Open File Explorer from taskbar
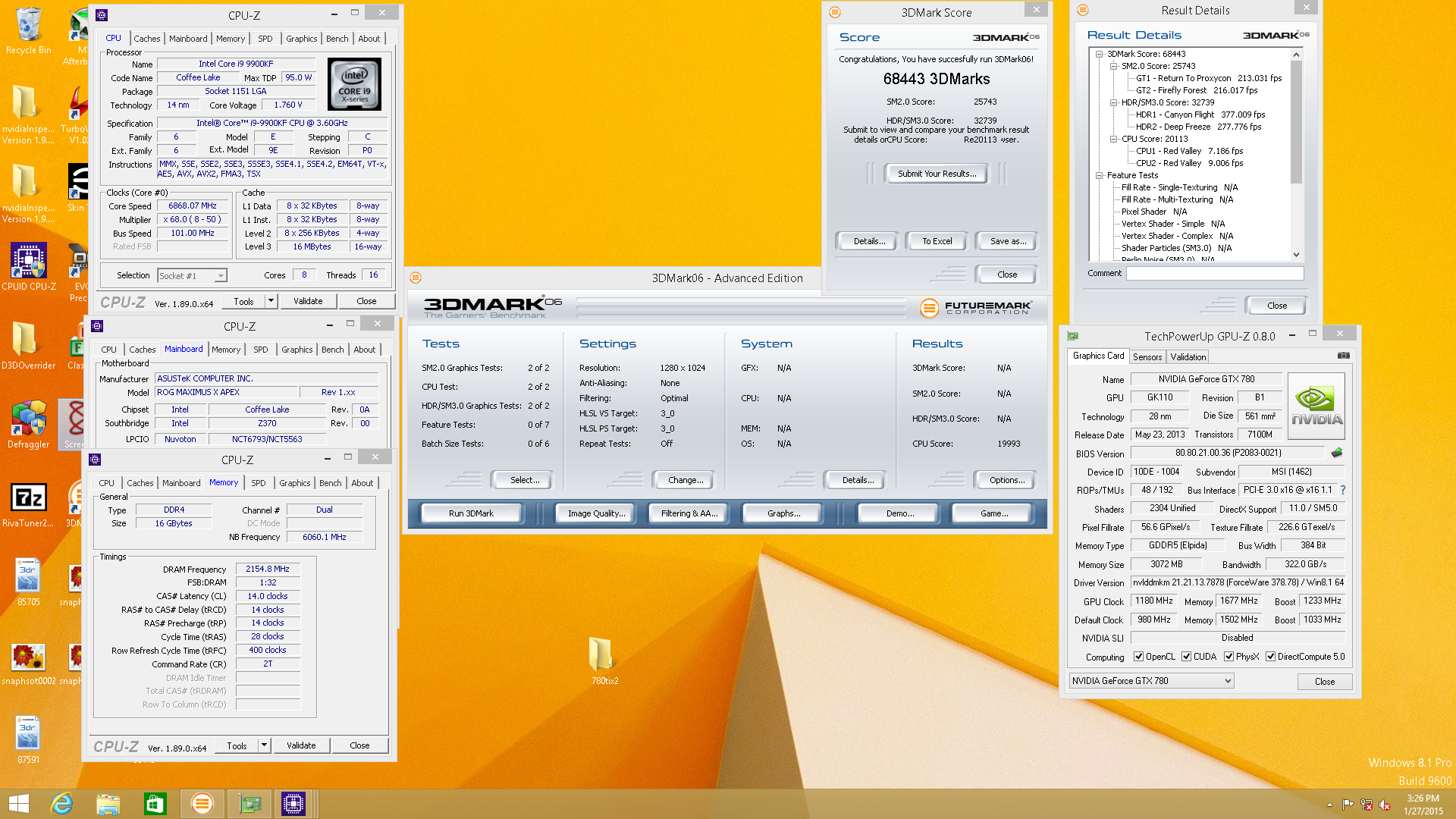 click(108, 804)
